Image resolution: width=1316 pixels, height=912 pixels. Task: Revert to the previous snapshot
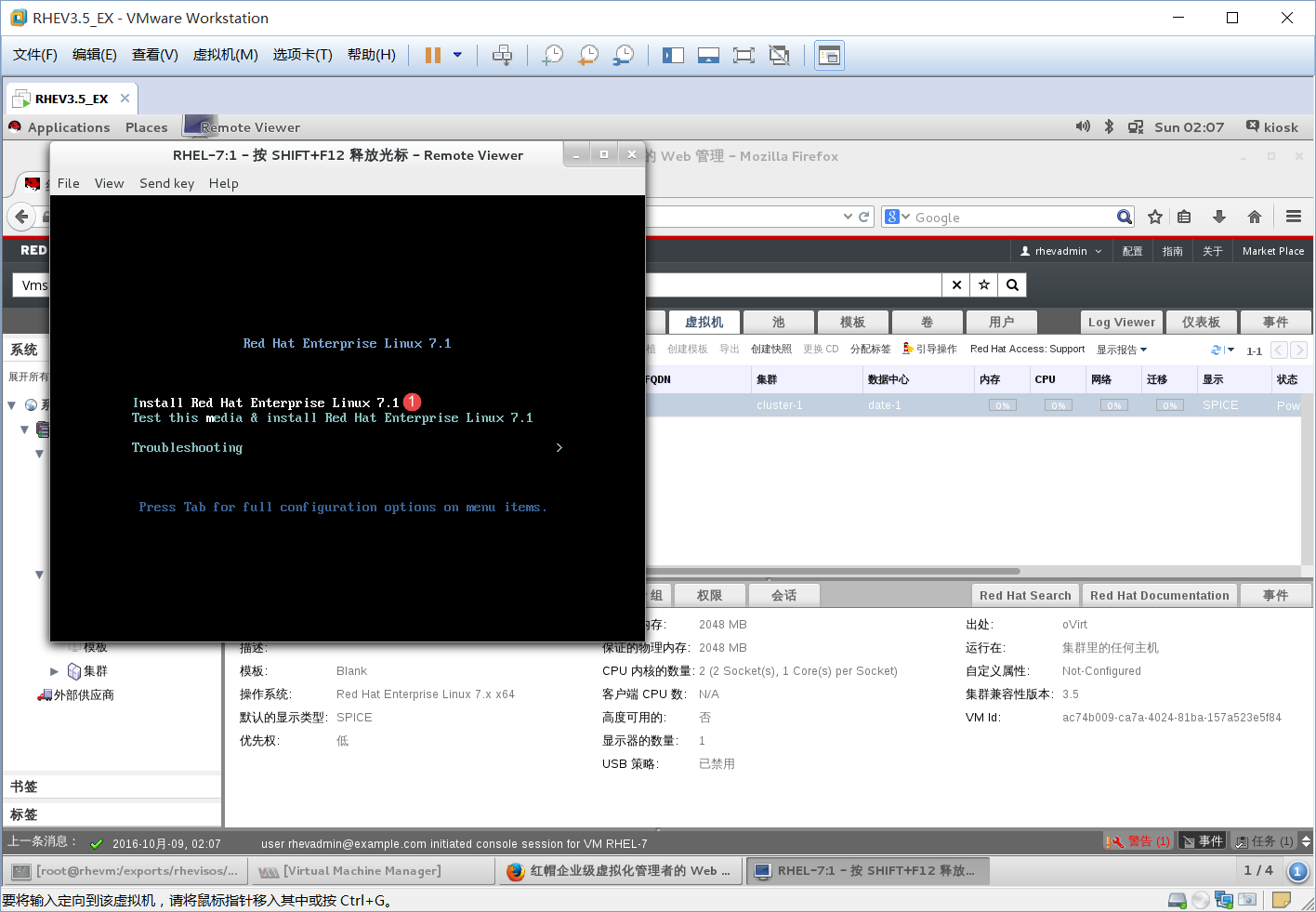click(588, 55)
